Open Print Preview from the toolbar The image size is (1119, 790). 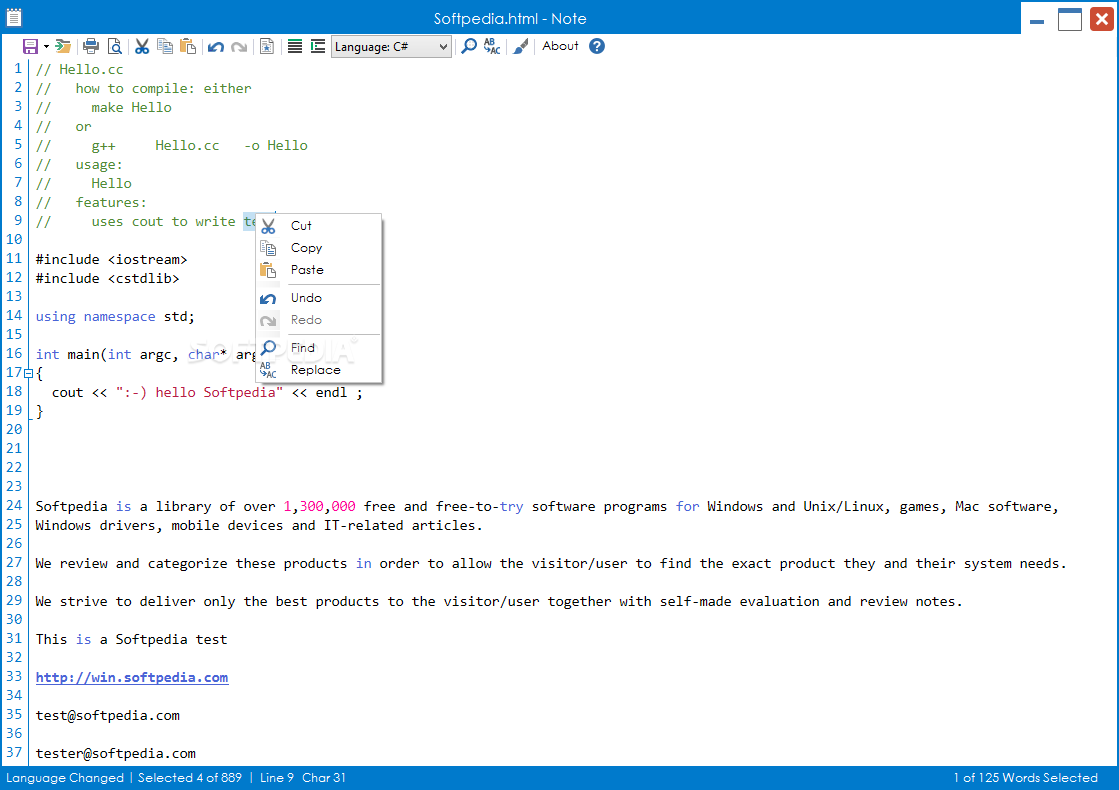click(x=114, y=46)
